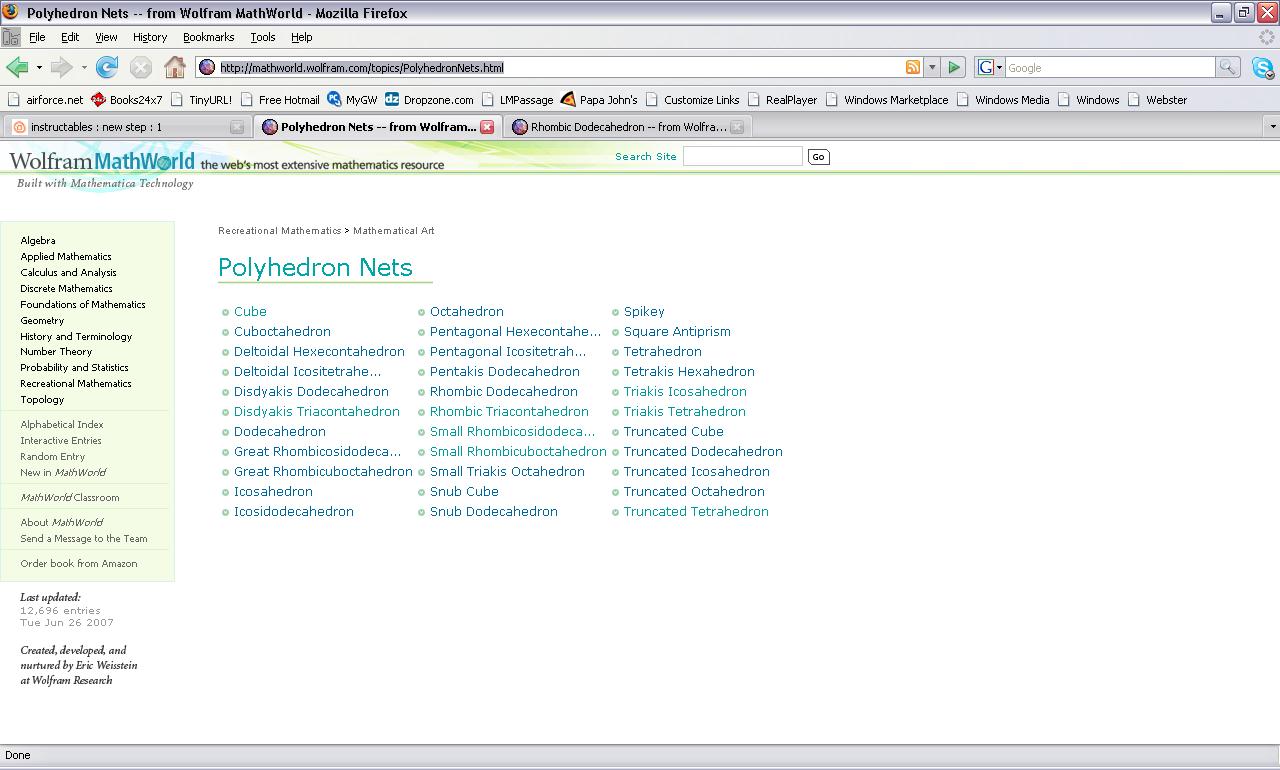Open the Webster bookmark
The width and height of the screenshot is (1280, 770).
(x=1157, y=100)
